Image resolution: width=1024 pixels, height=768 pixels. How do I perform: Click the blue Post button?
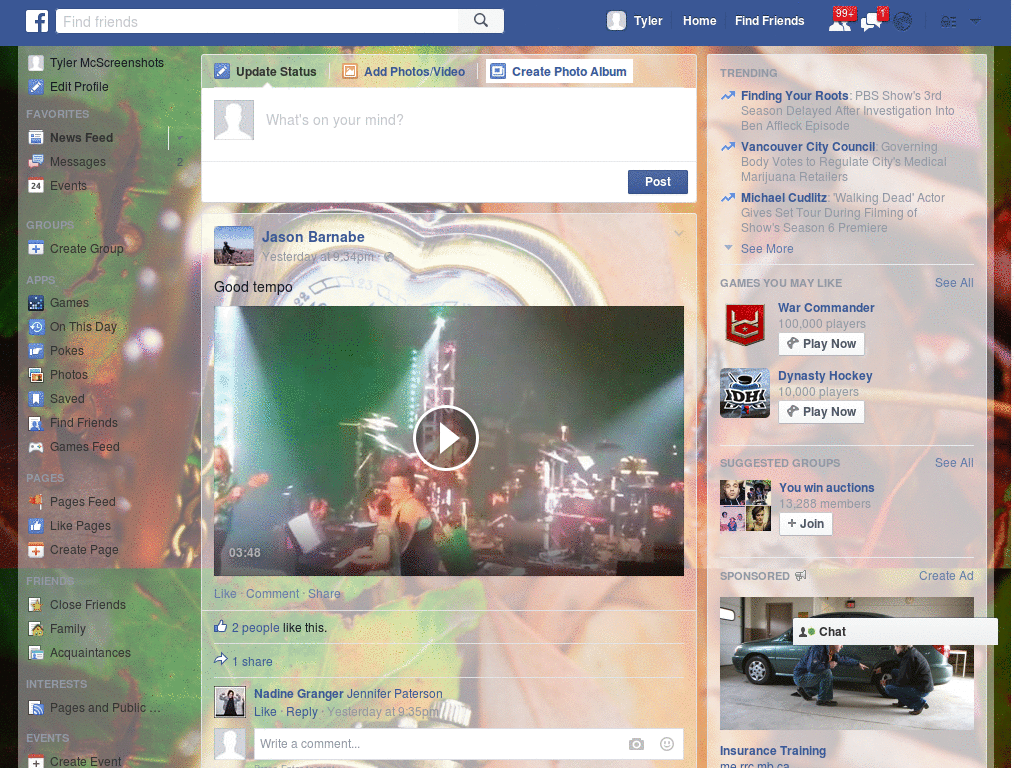pyautogui.click(x=658, y=182)
